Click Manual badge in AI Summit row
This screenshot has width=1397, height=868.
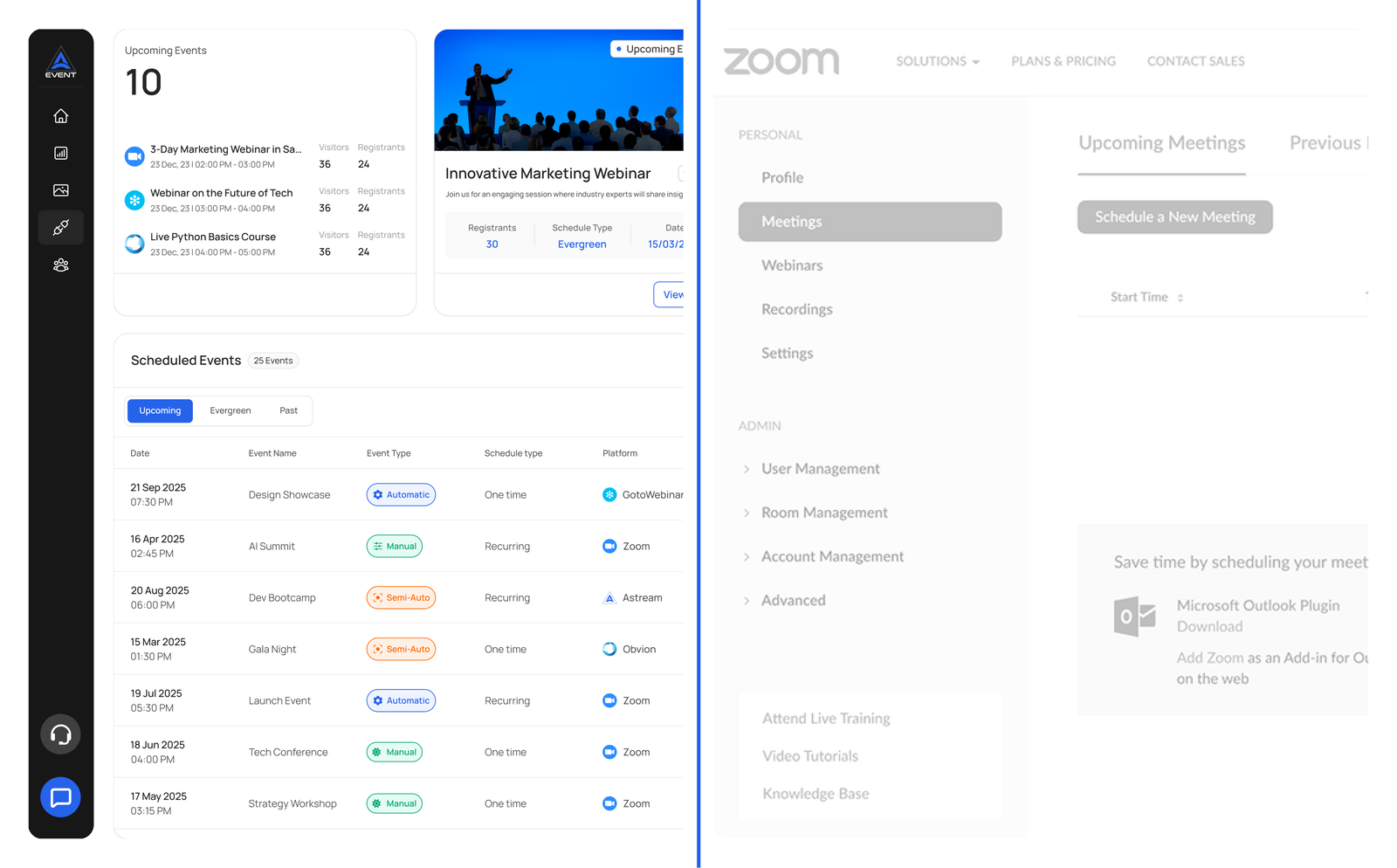click(395, 547)
